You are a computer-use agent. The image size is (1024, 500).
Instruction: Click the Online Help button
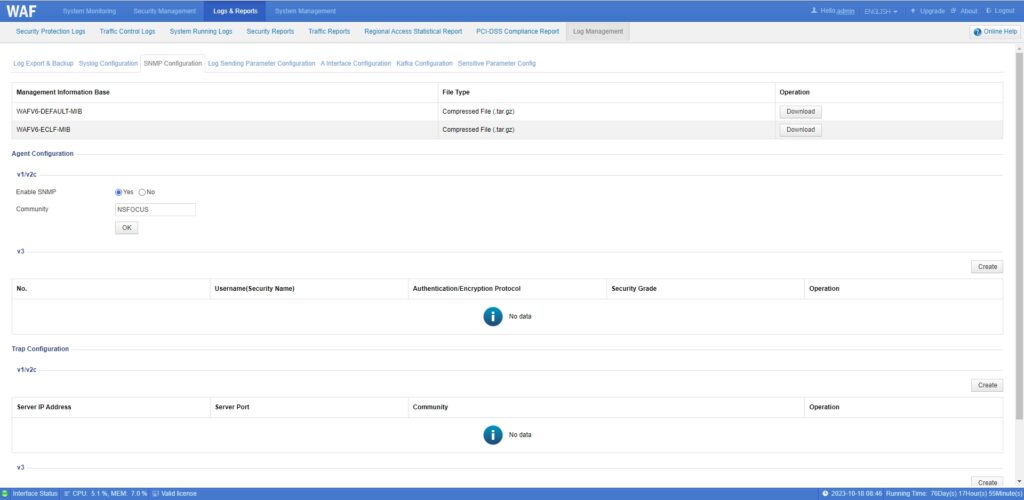[x=995, y=32]
